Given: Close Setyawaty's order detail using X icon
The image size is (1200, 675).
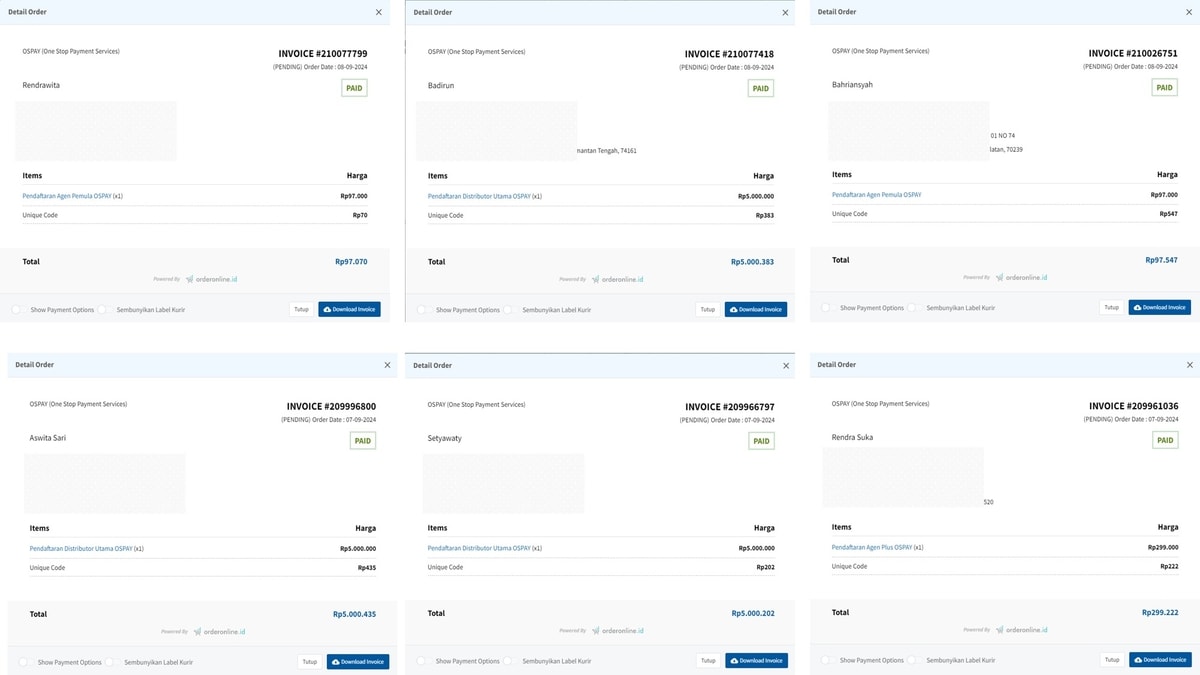Looking at the screenshot, I should click(786, 366).
